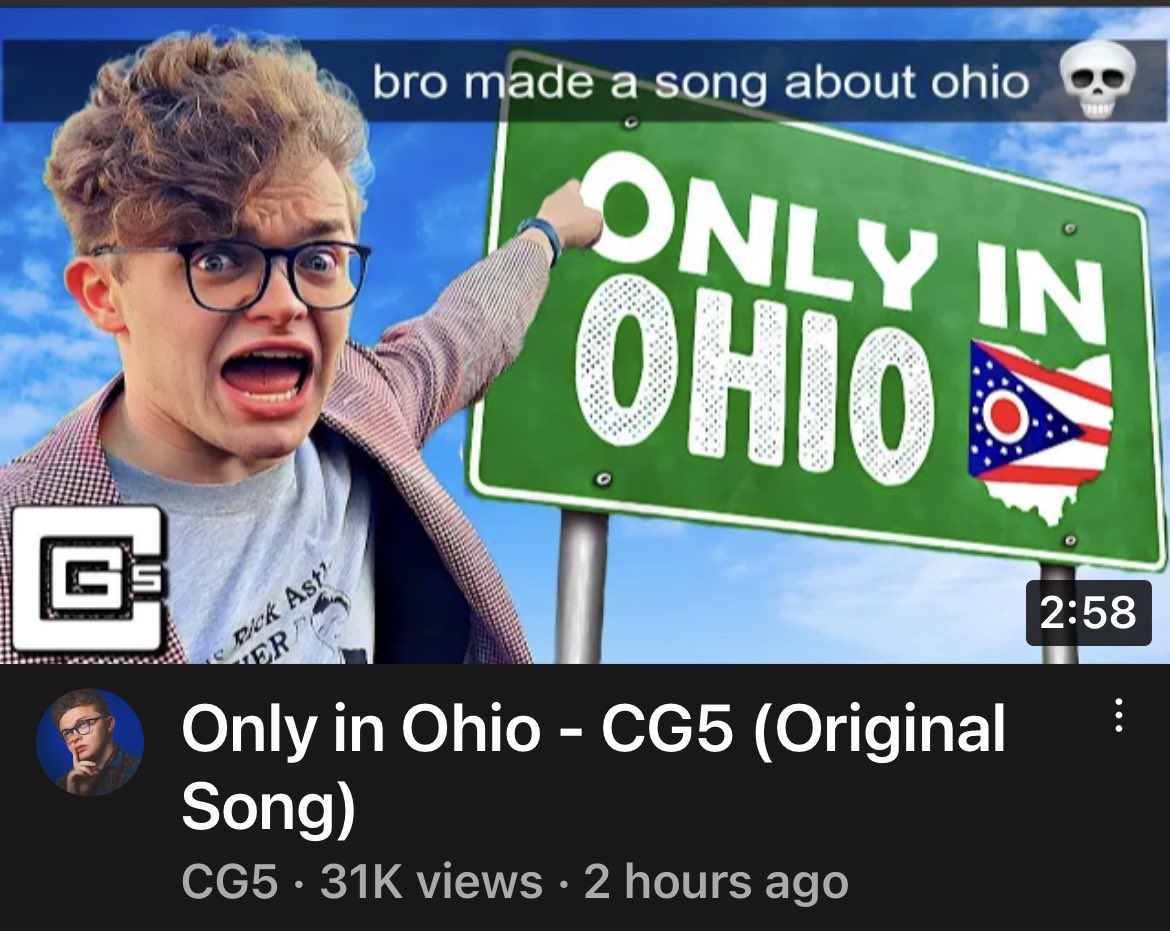
Task: Click the 2:58 duration badge
Action: click(x=1089, y=612)
